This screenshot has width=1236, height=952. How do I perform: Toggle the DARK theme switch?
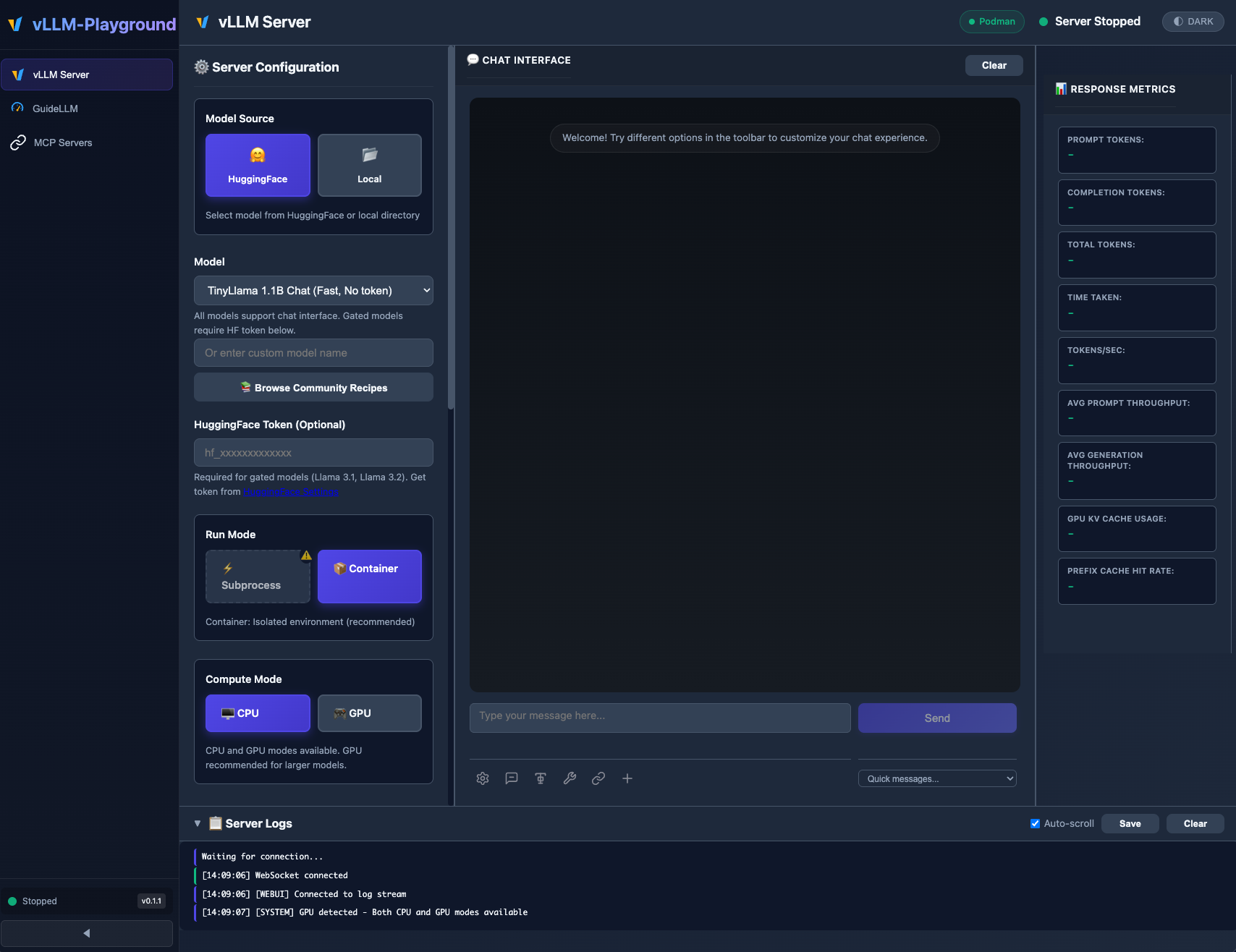click(x=1193, y=22)
